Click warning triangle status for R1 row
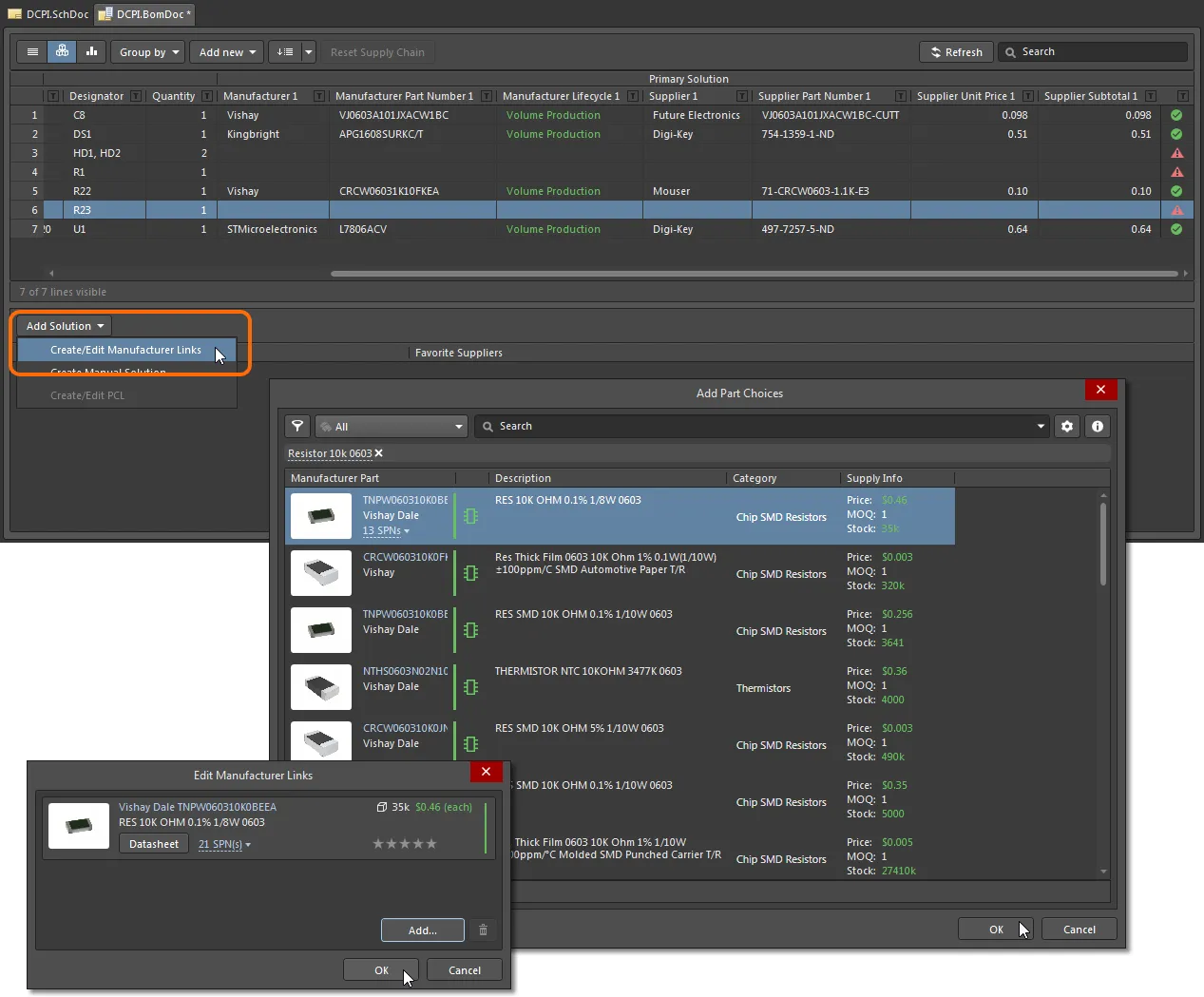Image resolution: width=1204 pixels, height=997 pixels. pyautogui.click(x=1176, y=172)
